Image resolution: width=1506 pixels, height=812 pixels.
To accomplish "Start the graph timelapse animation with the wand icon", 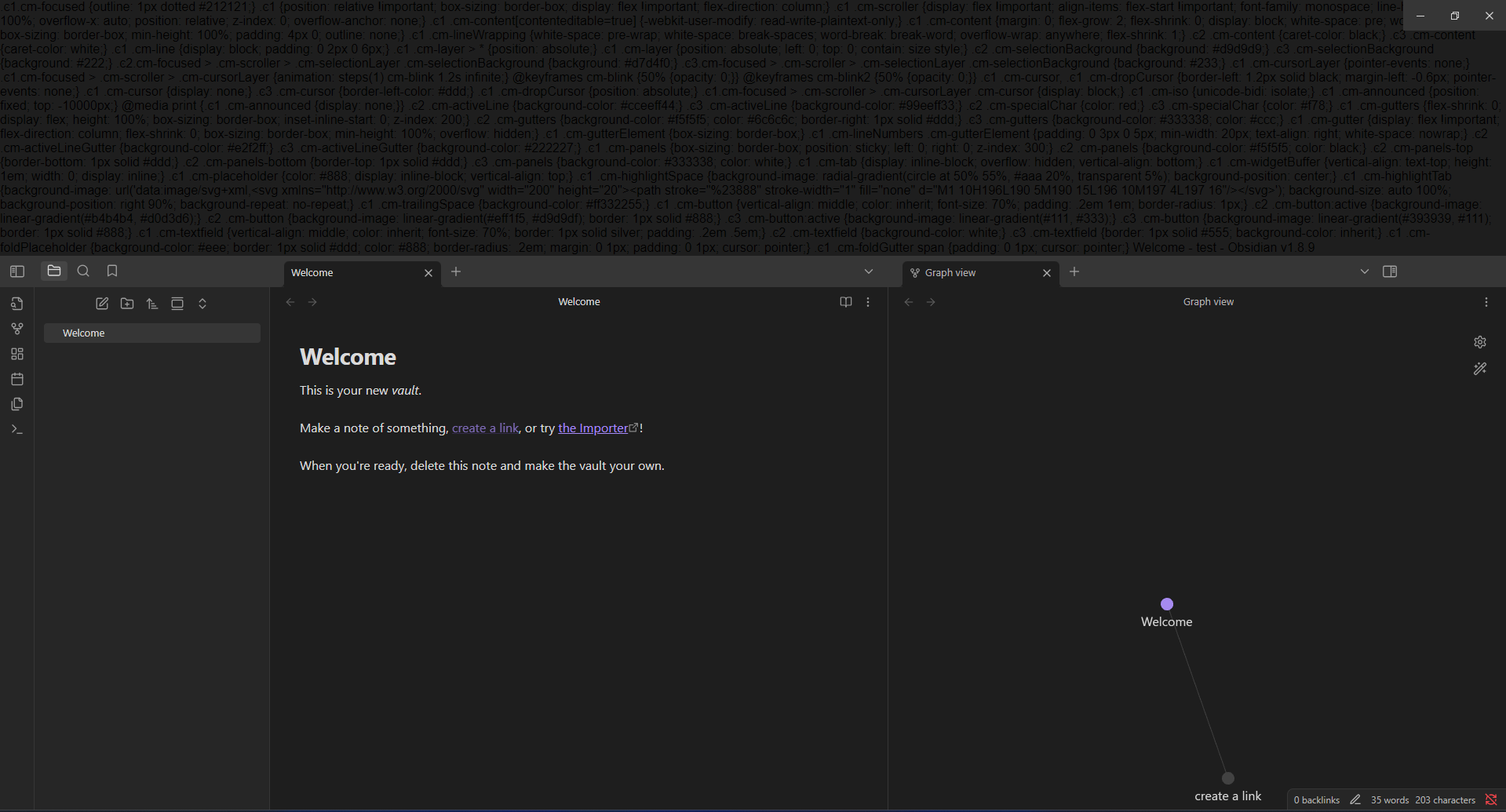I will [x=1480, y=369].
